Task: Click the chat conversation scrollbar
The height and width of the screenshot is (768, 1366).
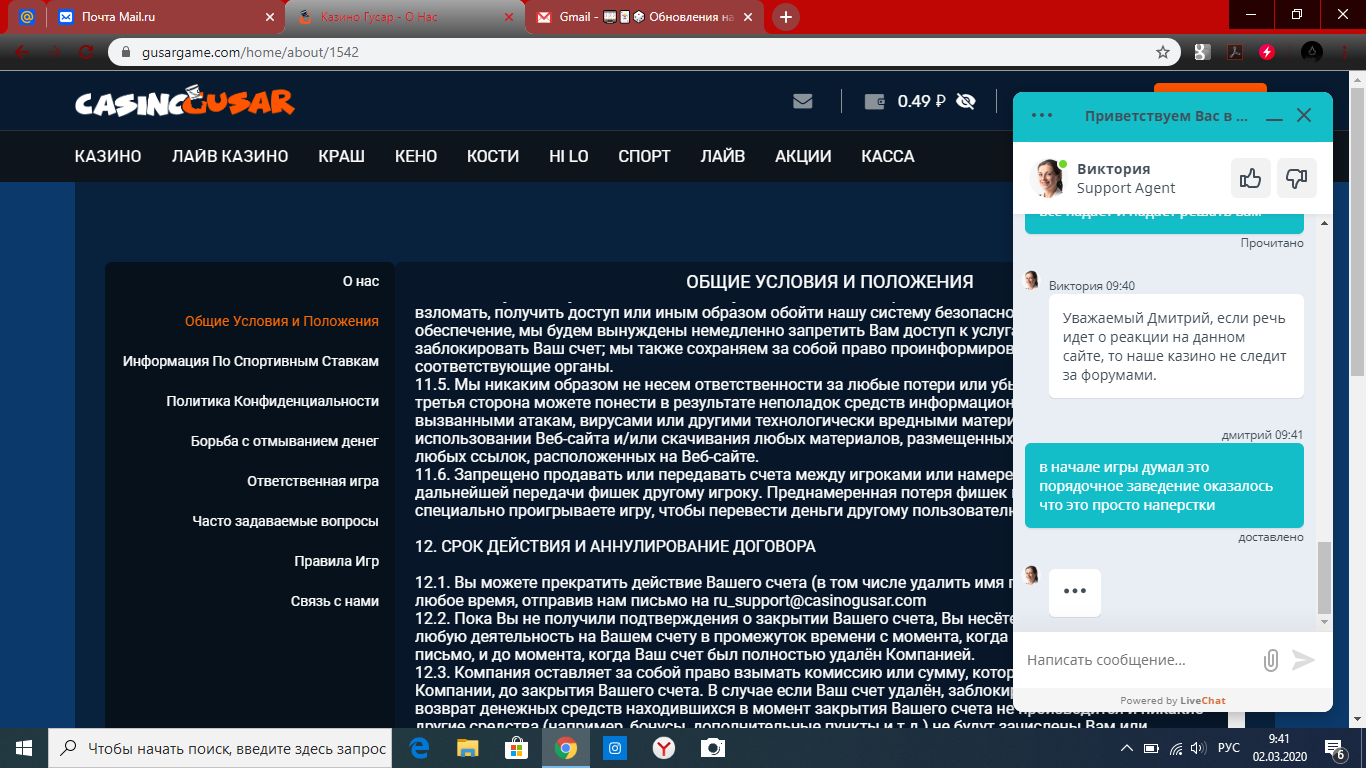Action: [1325, 578]
